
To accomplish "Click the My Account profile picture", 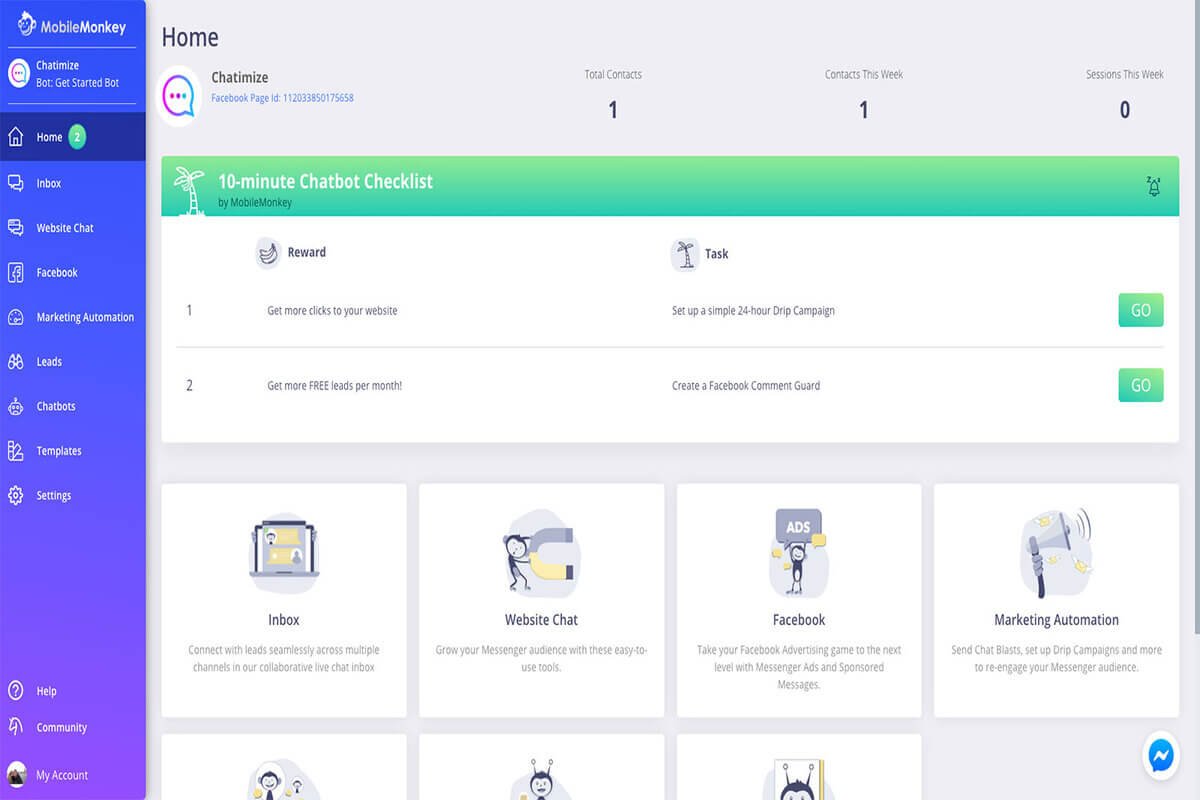I will point(16,775).
